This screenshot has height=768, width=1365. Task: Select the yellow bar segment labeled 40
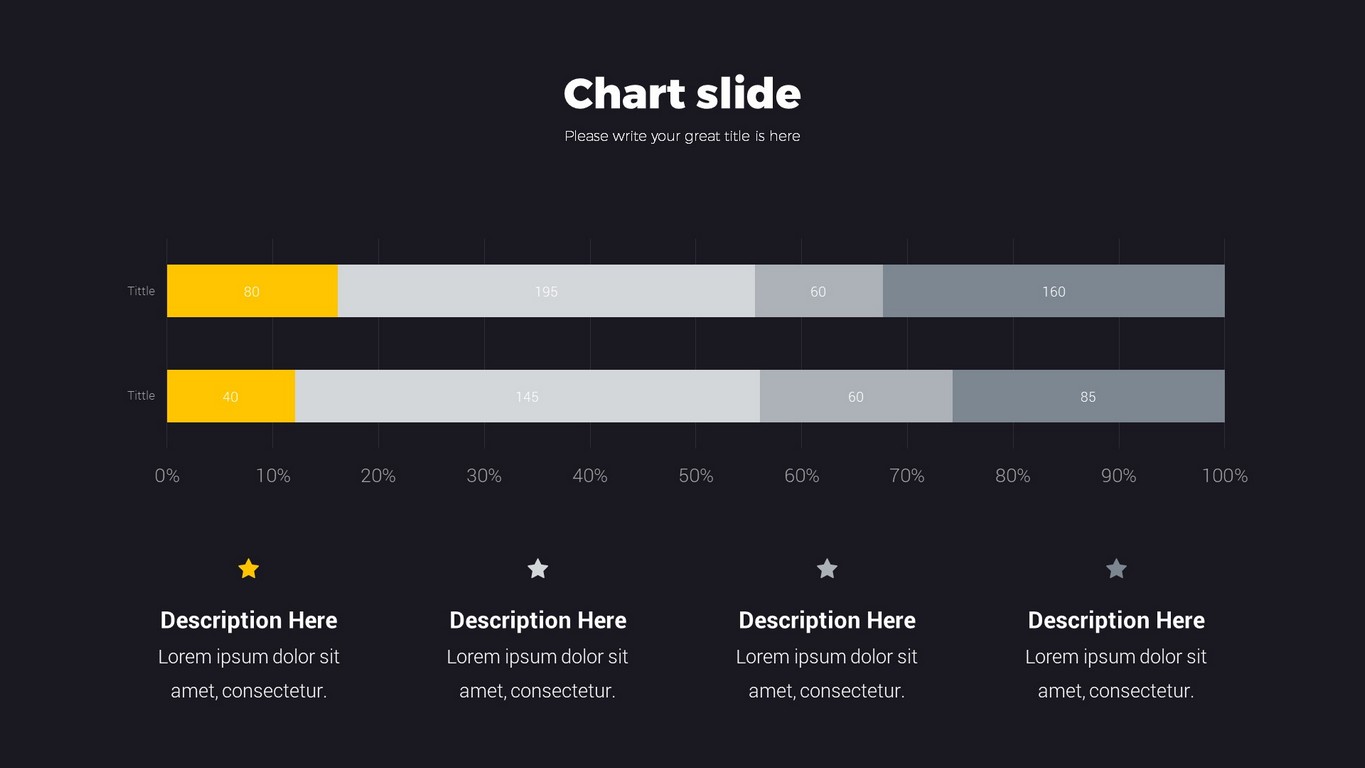(x=230, y=396)
